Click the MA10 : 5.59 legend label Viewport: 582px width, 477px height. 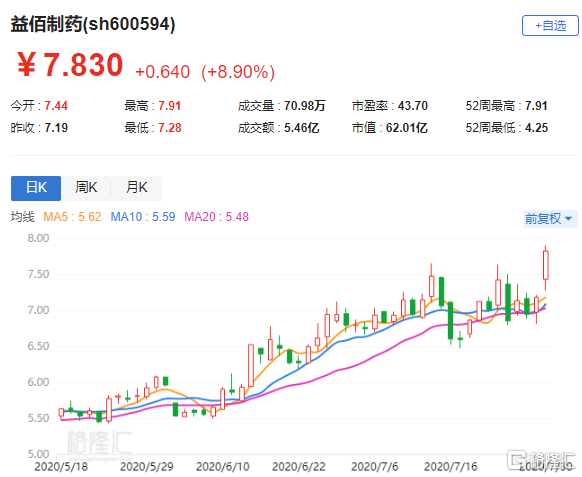143,216
